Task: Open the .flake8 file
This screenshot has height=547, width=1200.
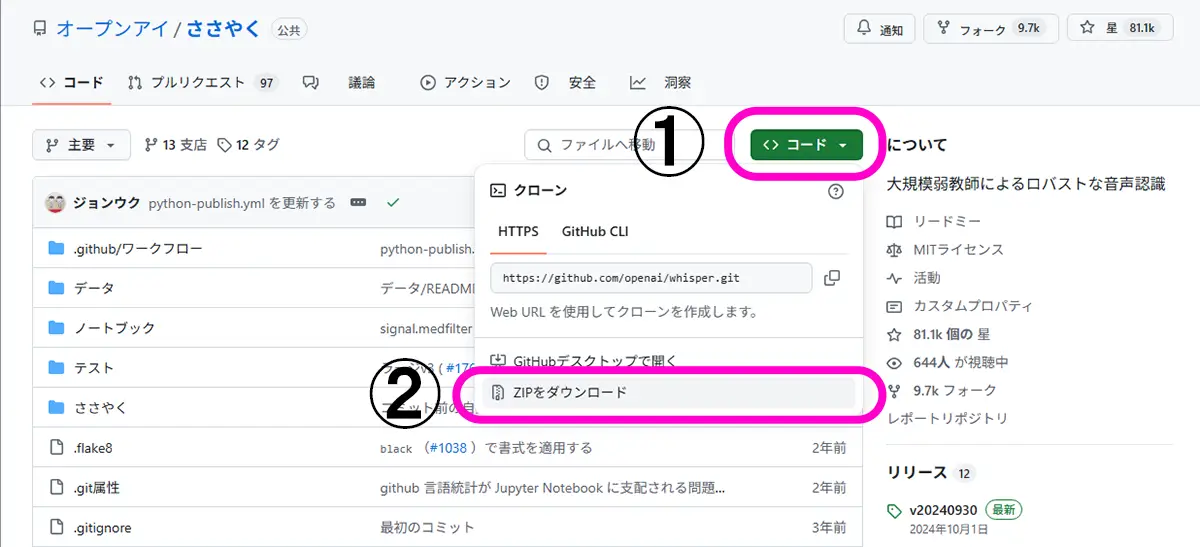Action: point(94,448)
